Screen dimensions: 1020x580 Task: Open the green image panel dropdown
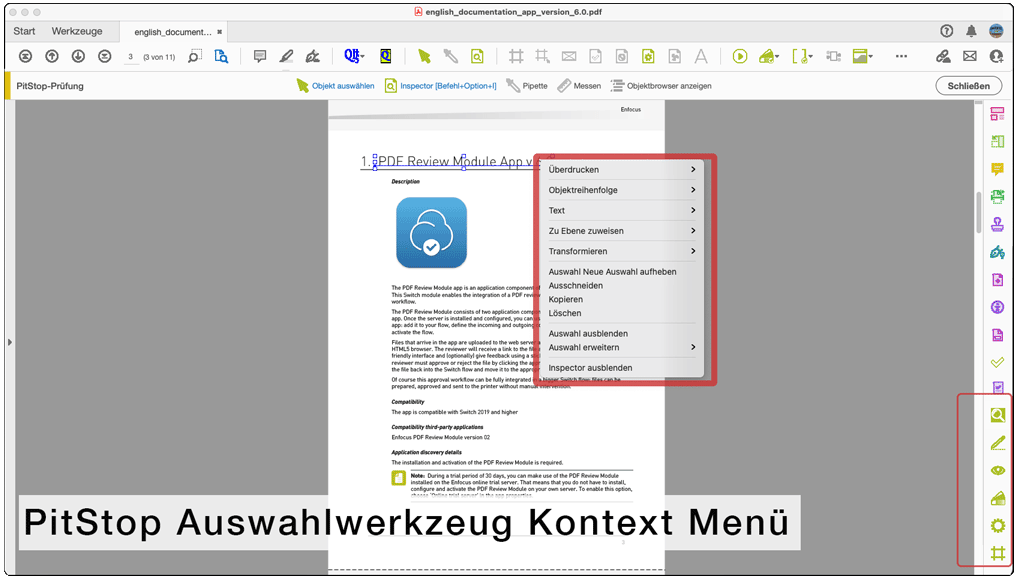tap(863, 57)
